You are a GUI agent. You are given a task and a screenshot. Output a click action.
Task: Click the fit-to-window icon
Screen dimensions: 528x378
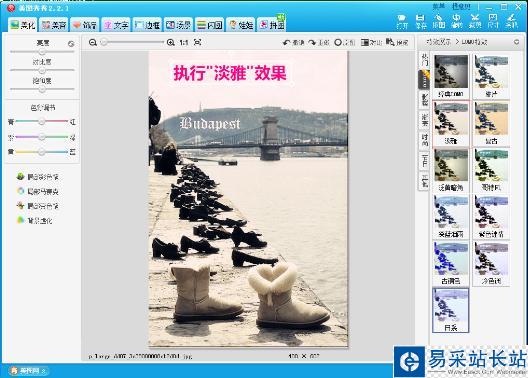(198, 42)
